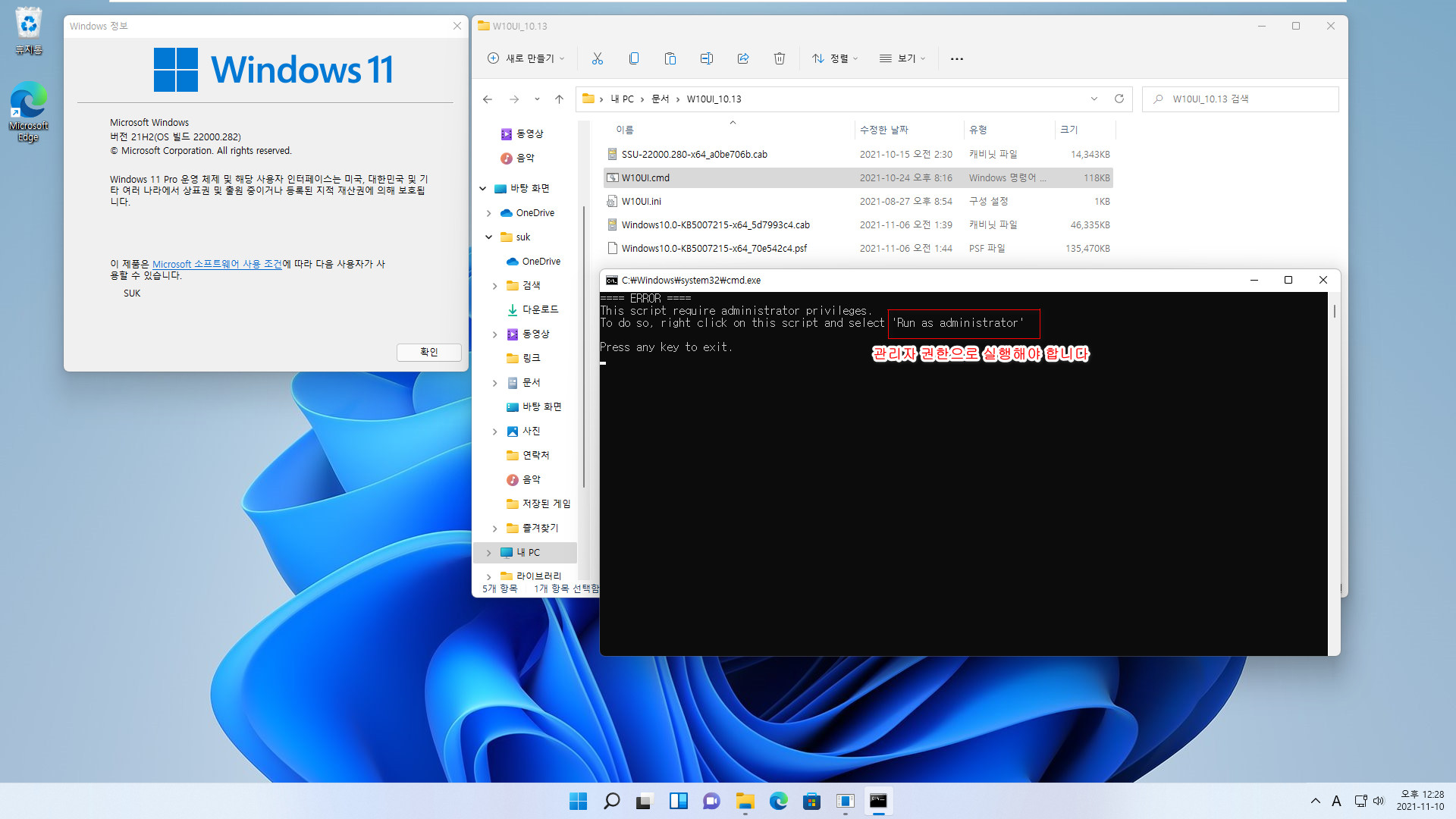Open recent locations dropdown beside navigation arrows
Viewport: 1456px width, 819px height.
537,99
